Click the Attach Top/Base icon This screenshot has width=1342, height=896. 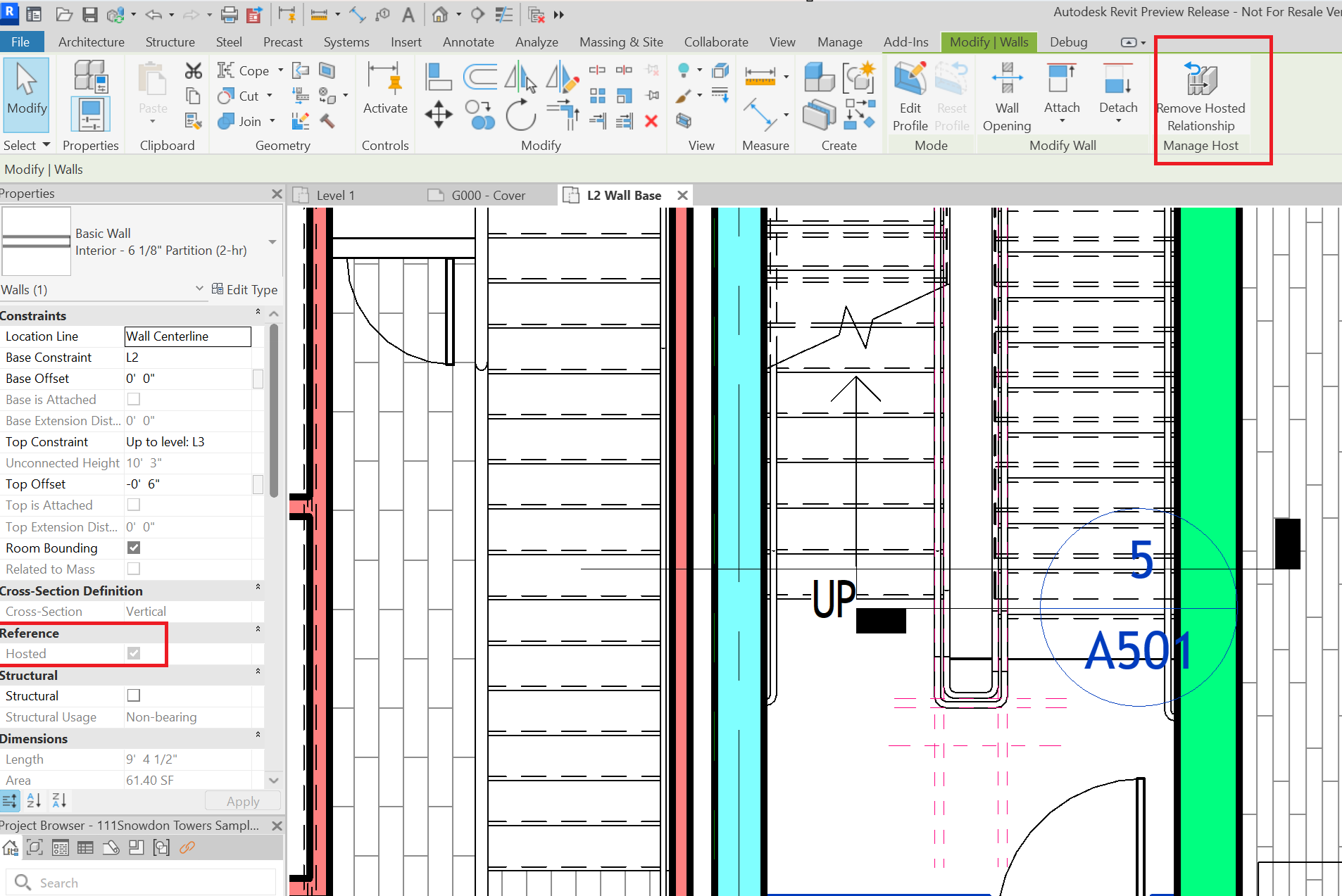click(x=1062, y=77)
